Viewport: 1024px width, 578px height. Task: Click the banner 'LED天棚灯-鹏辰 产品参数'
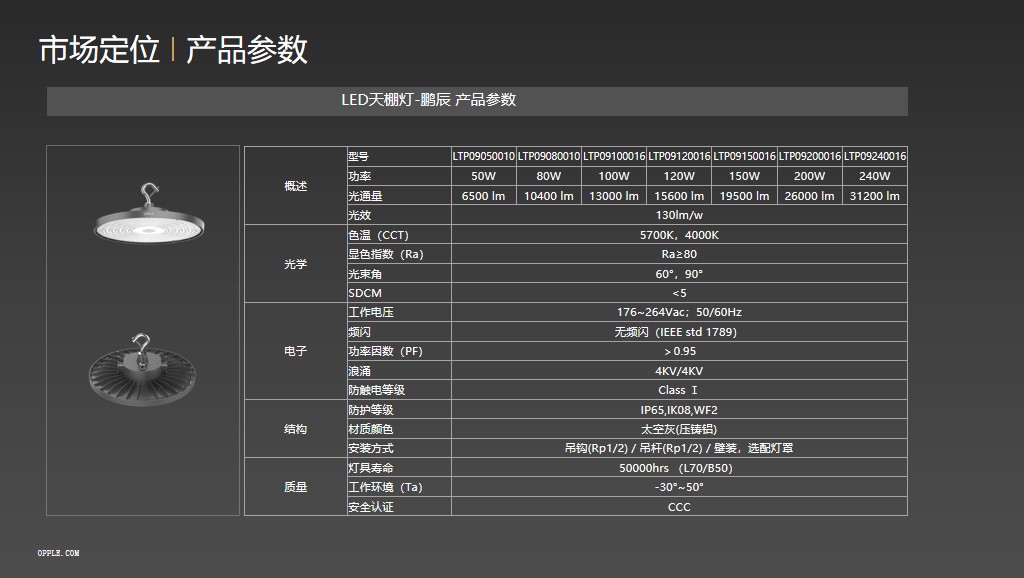tap(477, 101)
